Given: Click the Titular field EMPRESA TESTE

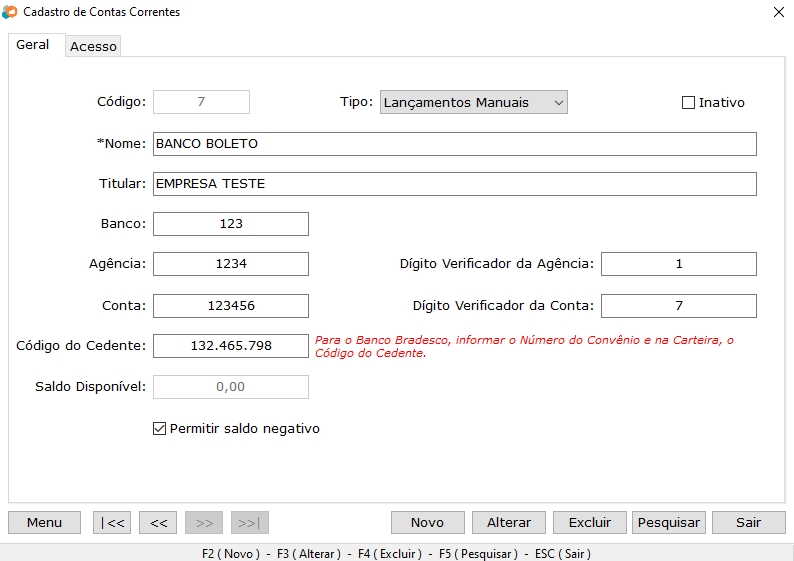Looking at the screenshot, I should [x=455, y=184].
